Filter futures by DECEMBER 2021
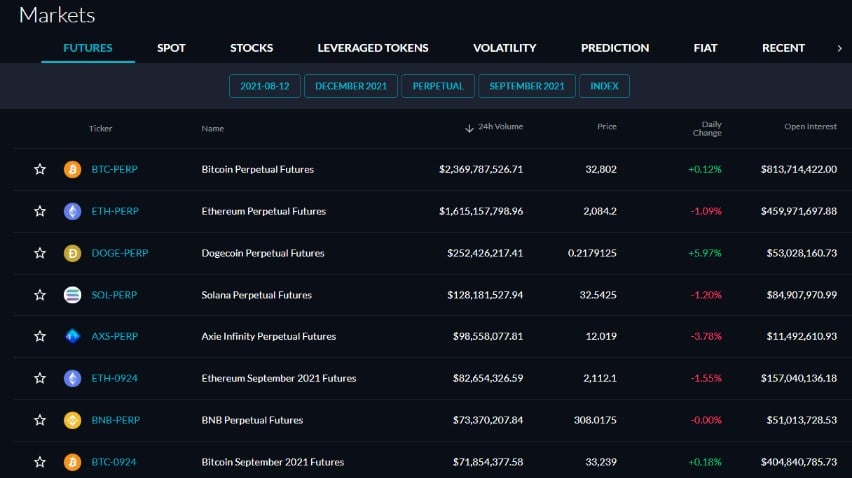 (351, 86)
